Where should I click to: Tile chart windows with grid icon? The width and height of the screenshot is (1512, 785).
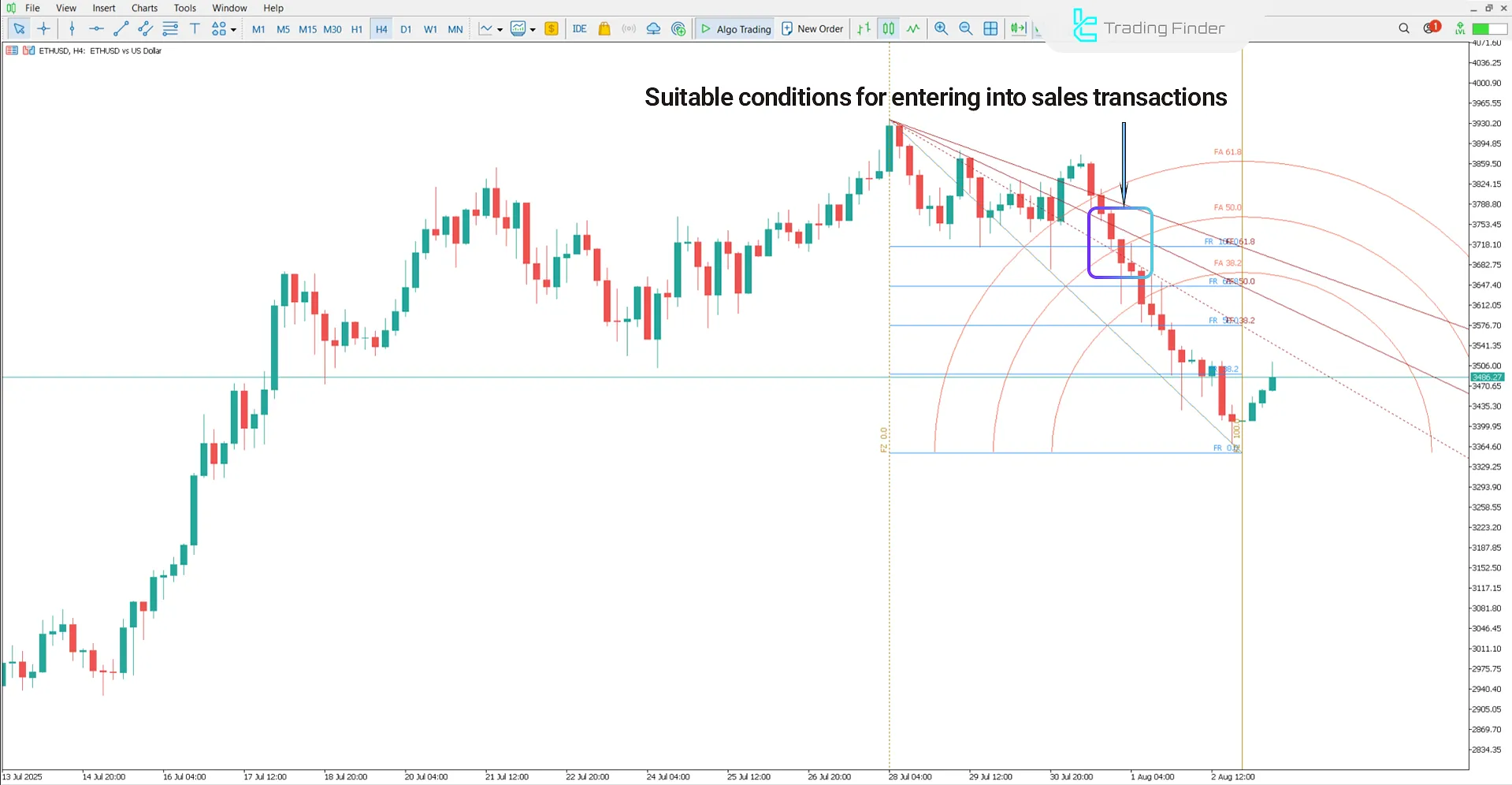[x=990, y=29]
